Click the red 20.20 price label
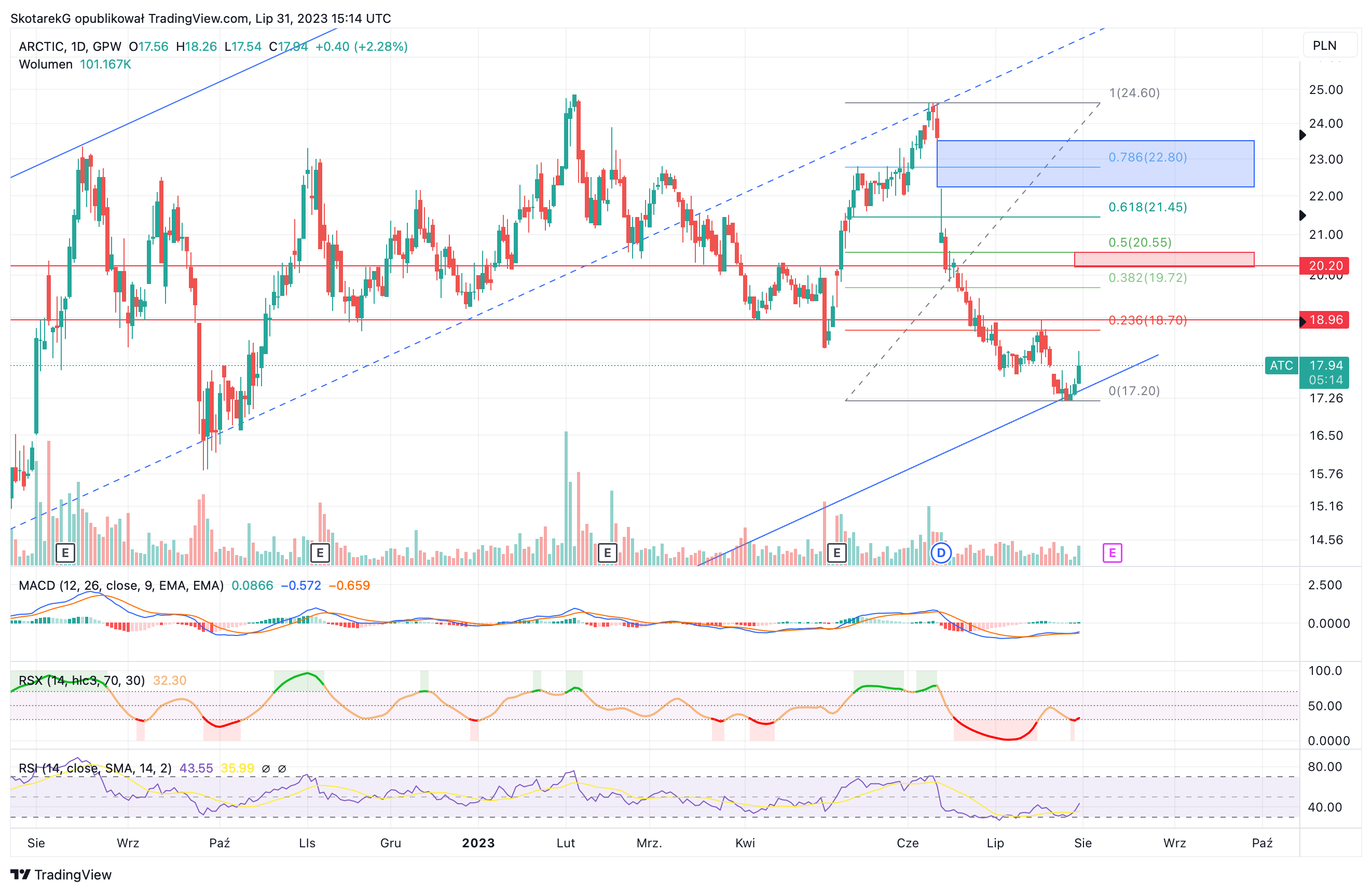 tap(1324, 265)
